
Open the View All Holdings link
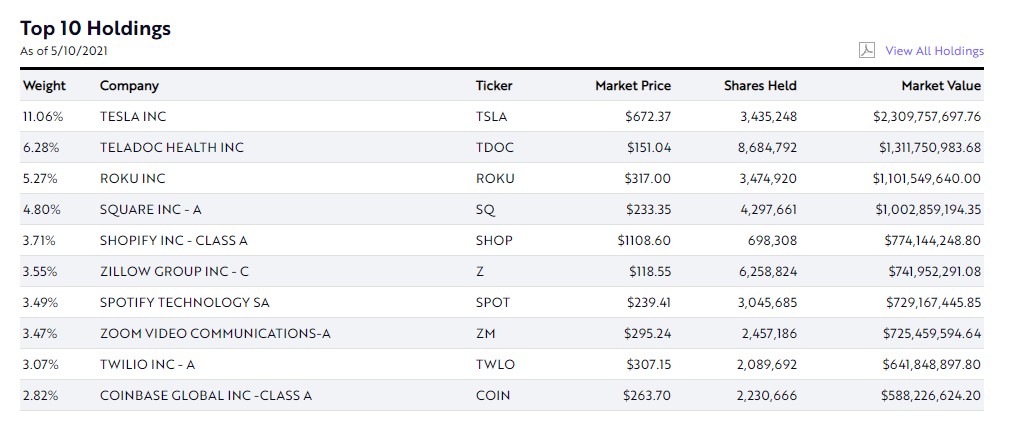click(934, 51)
